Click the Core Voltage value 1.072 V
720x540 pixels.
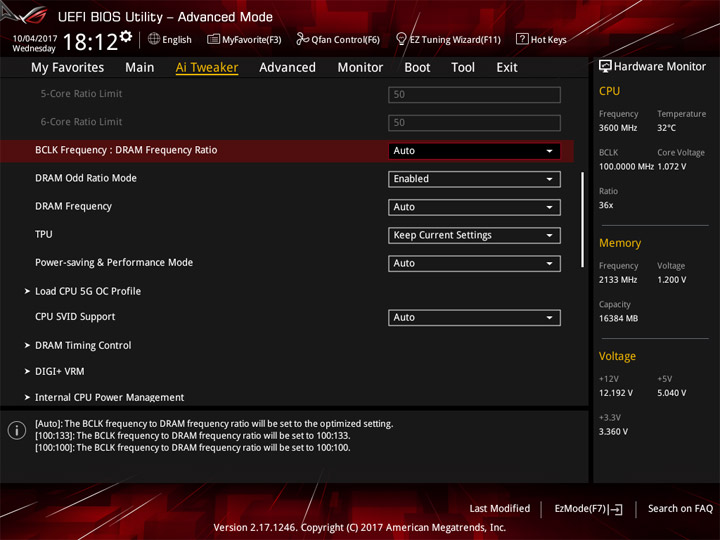click(672, 167)
